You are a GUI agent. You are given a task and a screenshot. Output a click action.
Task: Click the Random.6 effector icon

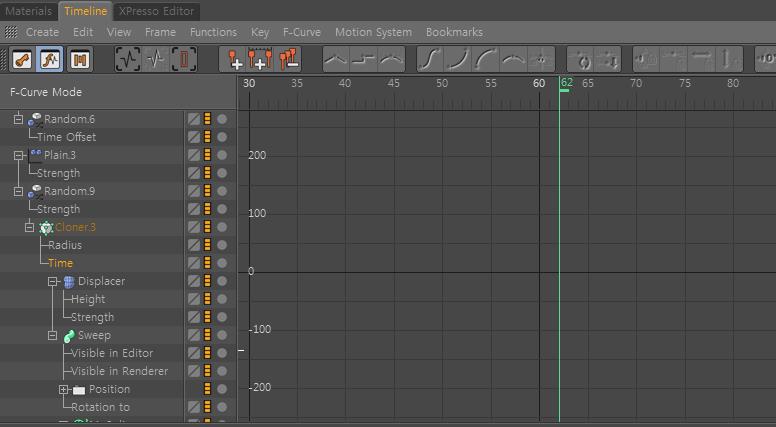35,119
